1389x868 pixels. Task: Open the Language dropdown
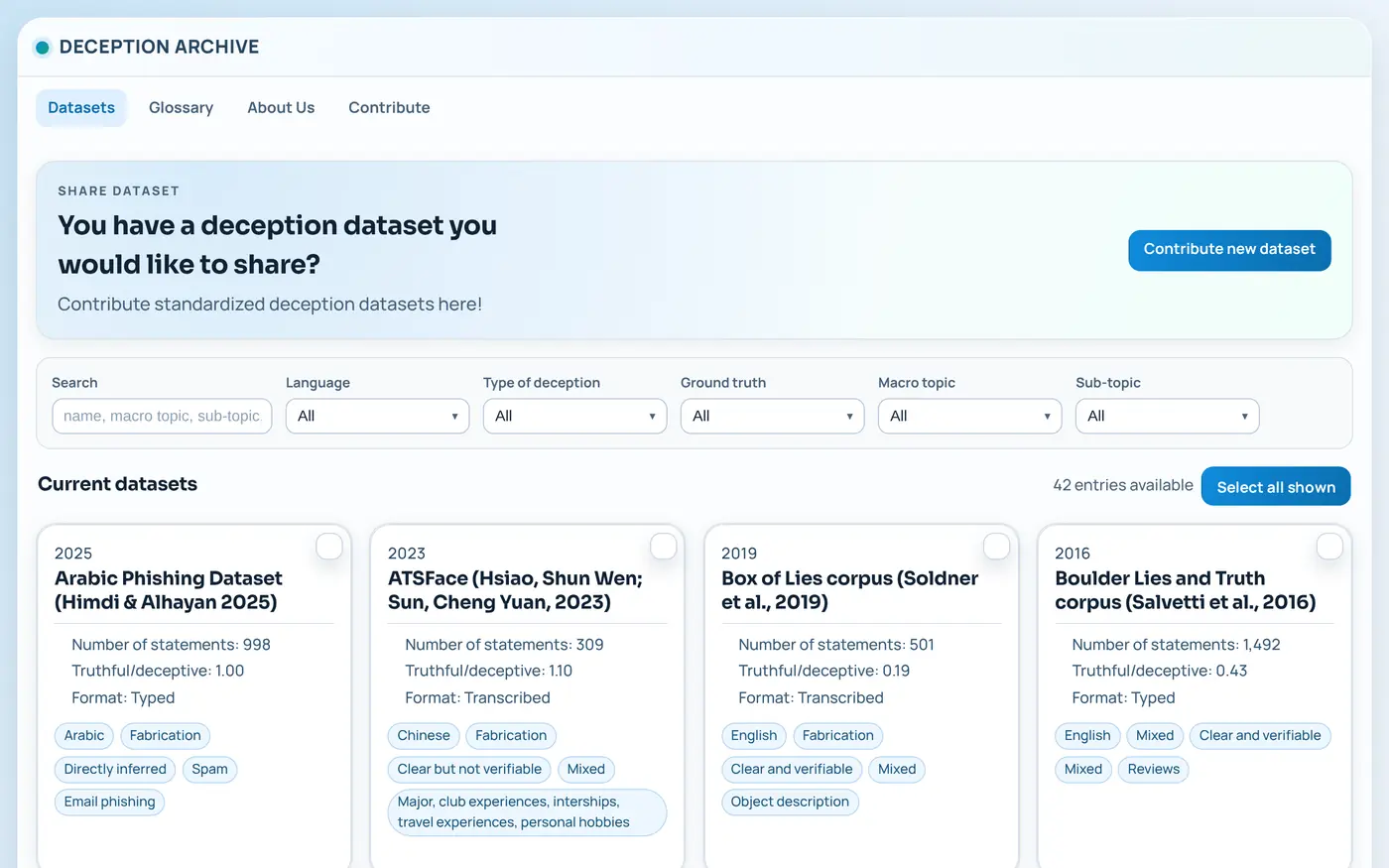point(377,417)
